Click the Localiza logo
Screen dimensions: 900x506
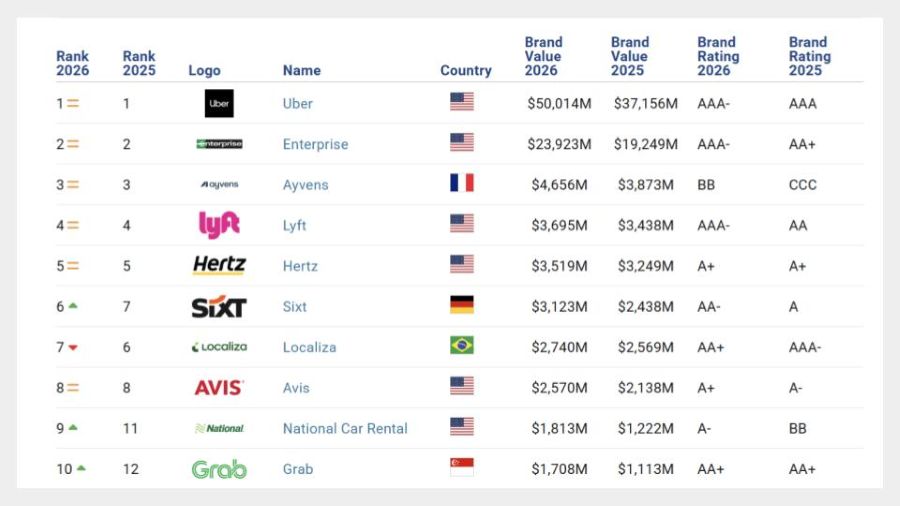click(219, 347)
